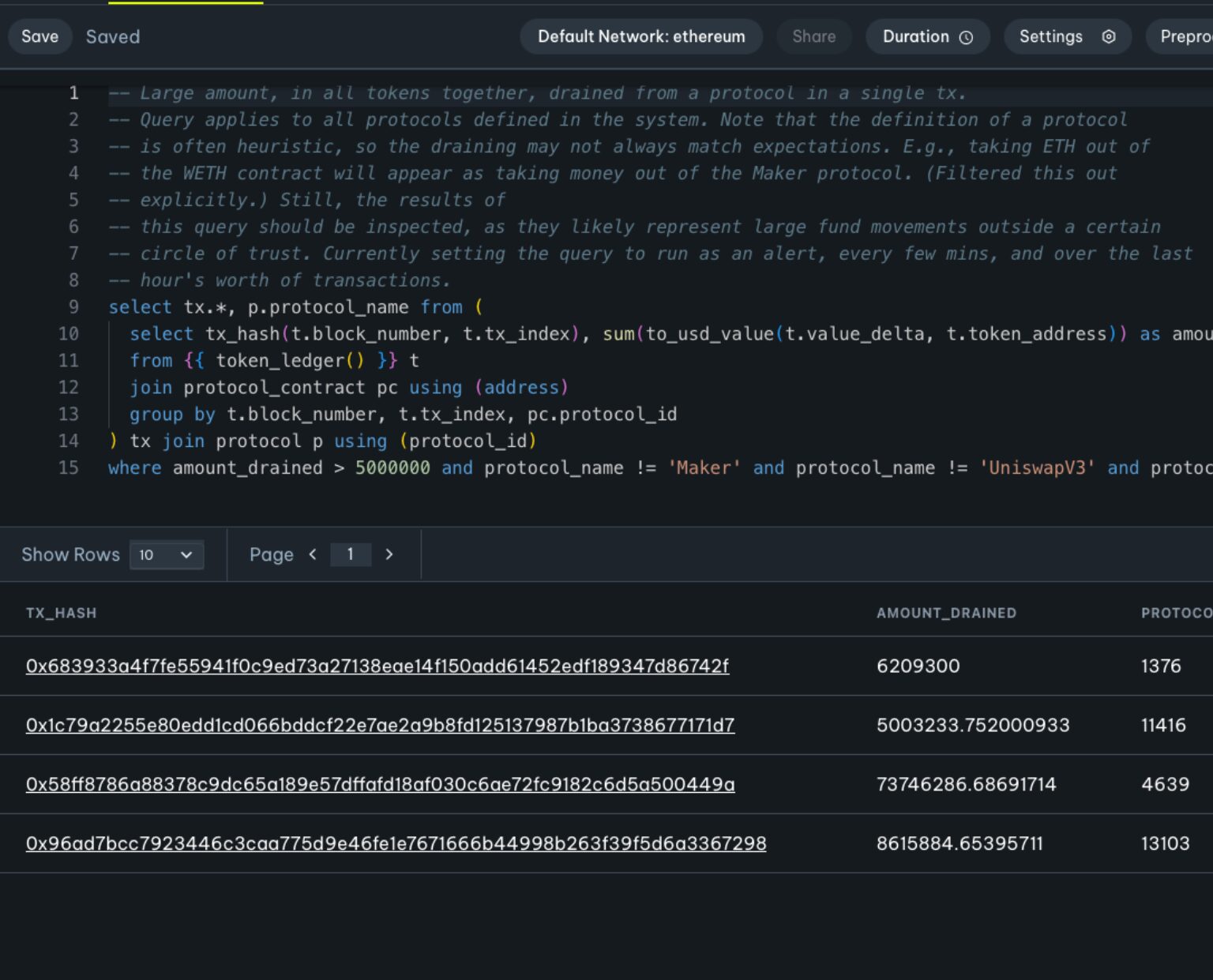Click the PROTOCOL column header
Viewport: 1213px width, 980px height.
tap(1176, 613)
